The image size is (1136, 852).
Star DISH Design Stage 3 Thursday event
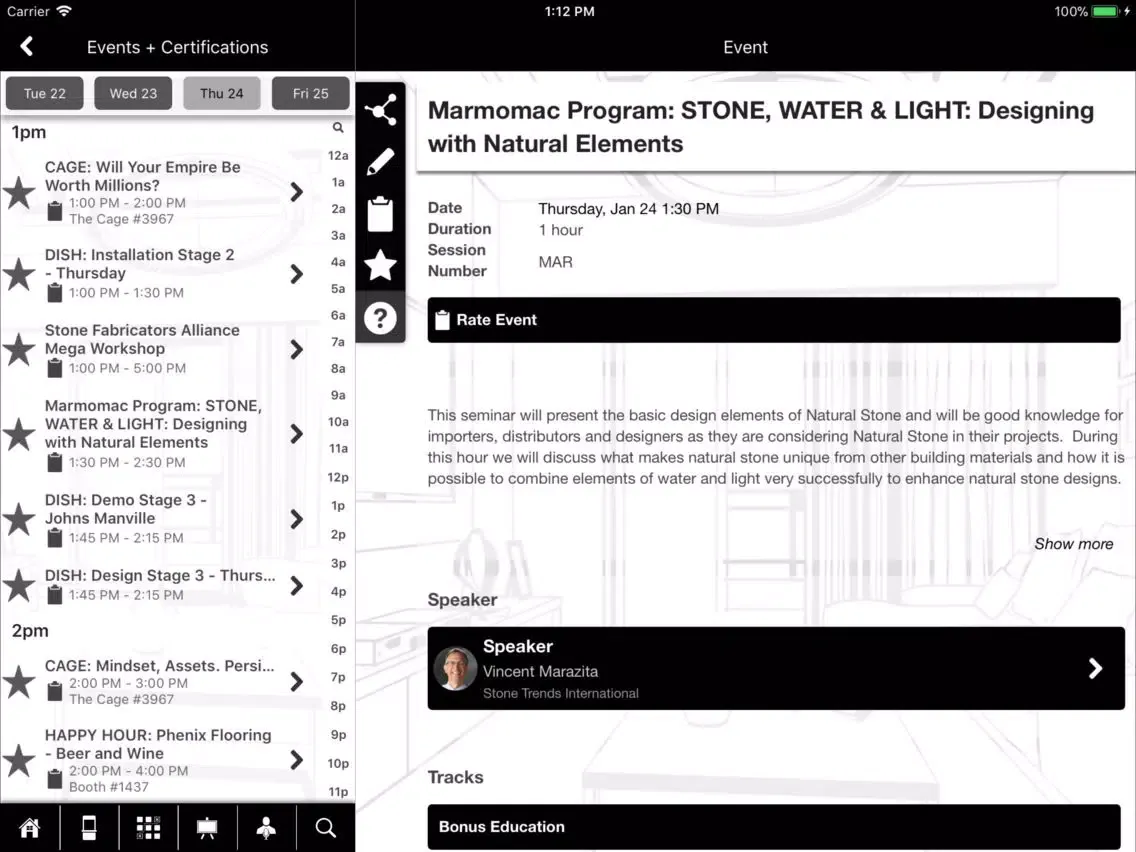click(x=19, y=585)
